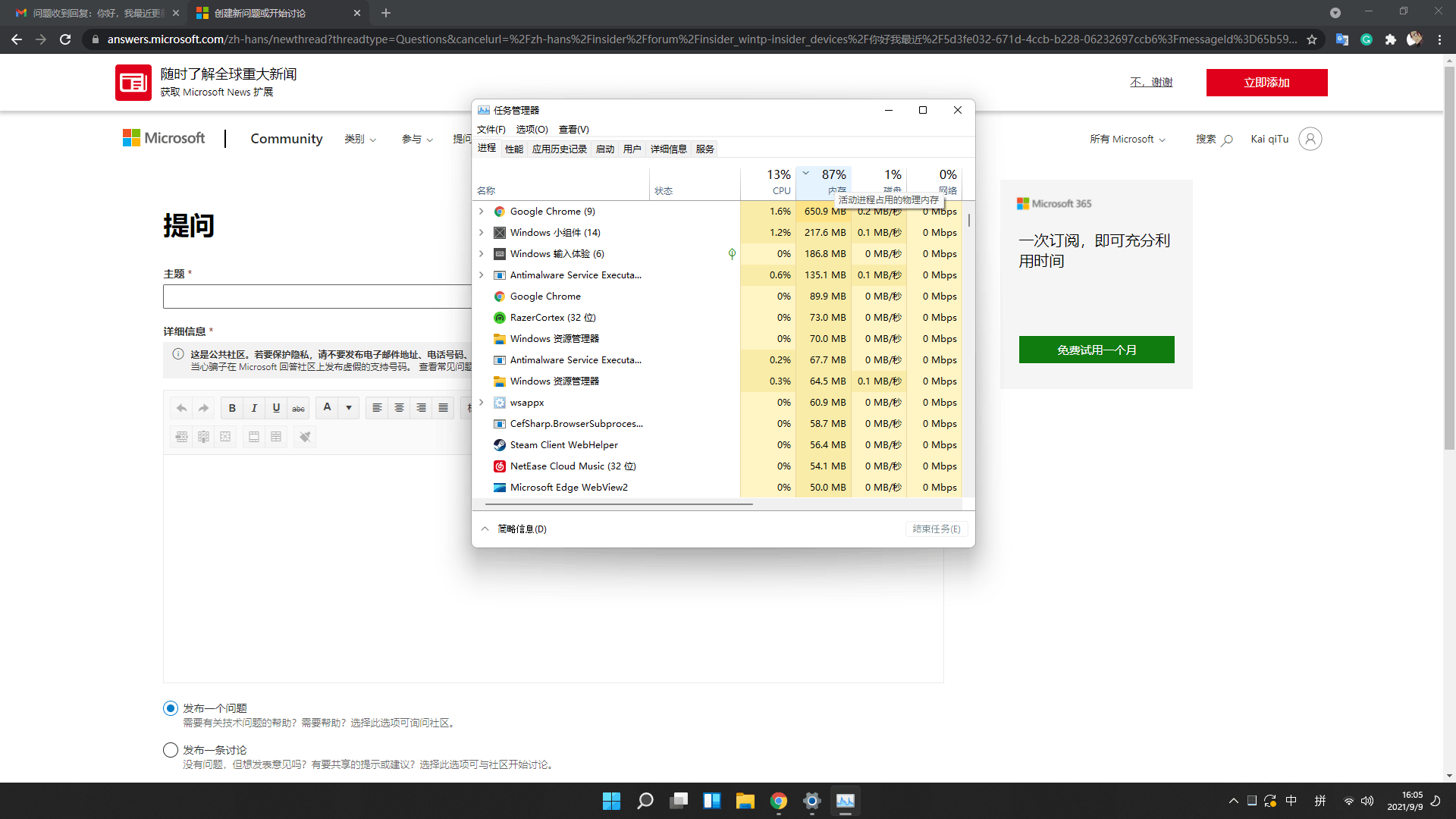This screenshot has width=1456, height=819.
Task: Open the 查看(V) menu in Task Manager
Action: click(x=573, y=130)
